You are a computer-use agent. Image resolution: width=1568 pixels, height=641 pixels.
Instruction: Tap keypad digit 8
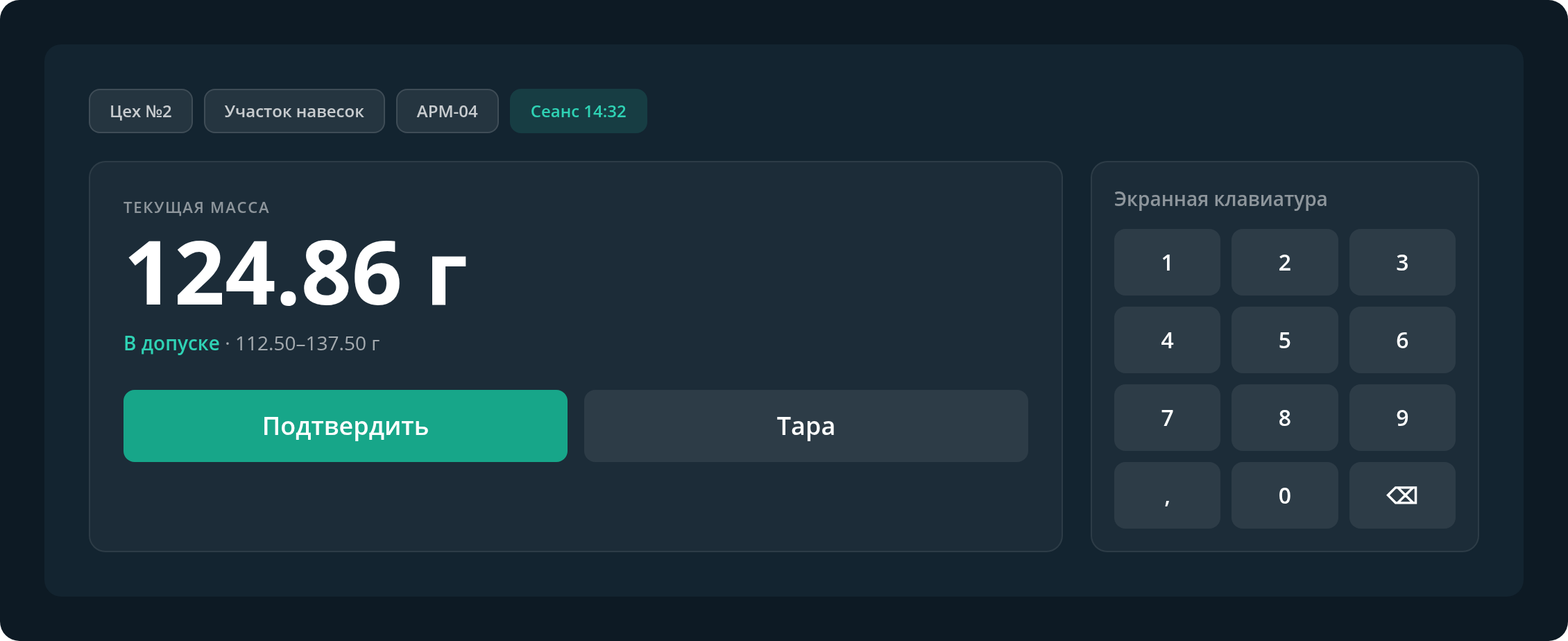coord(1285,418)
